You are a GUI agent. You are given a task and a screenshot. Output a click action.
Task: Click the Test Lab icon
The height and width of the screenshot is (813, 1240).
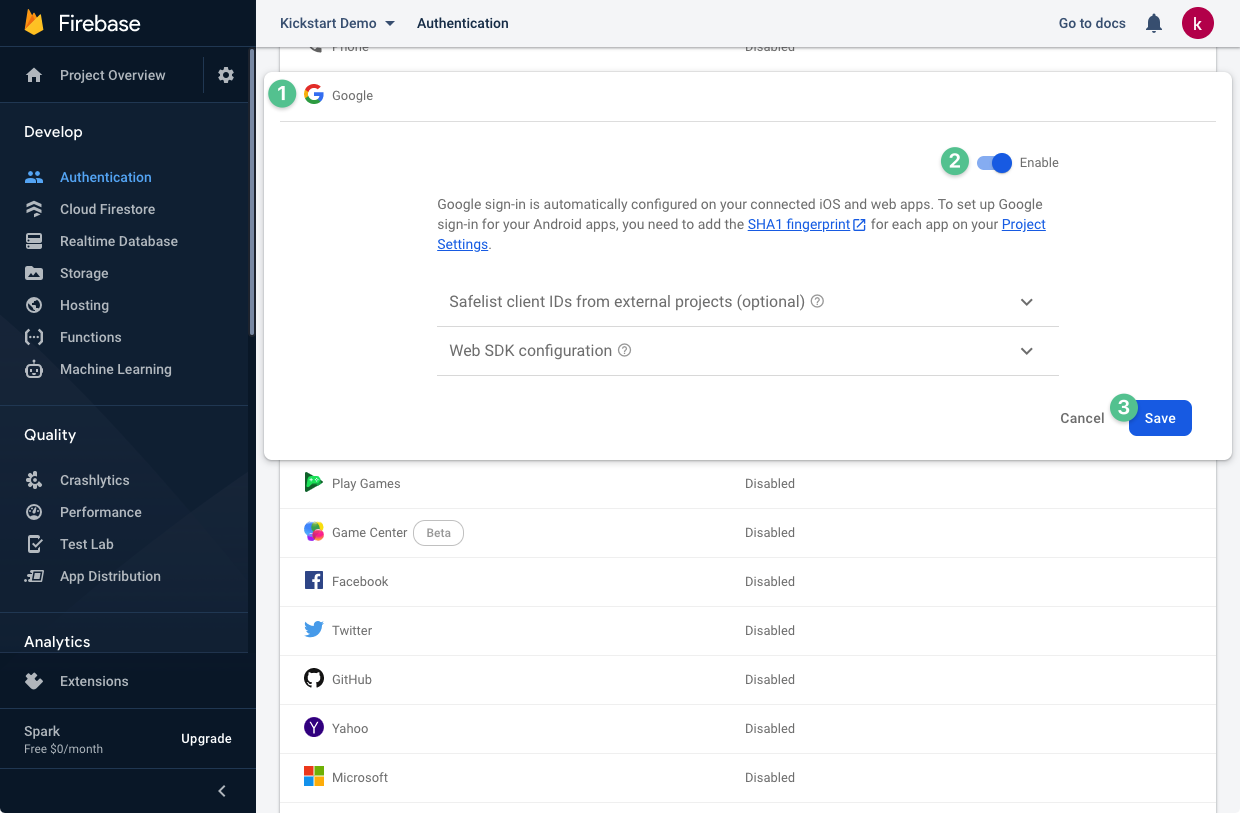[x=34, y=544]
